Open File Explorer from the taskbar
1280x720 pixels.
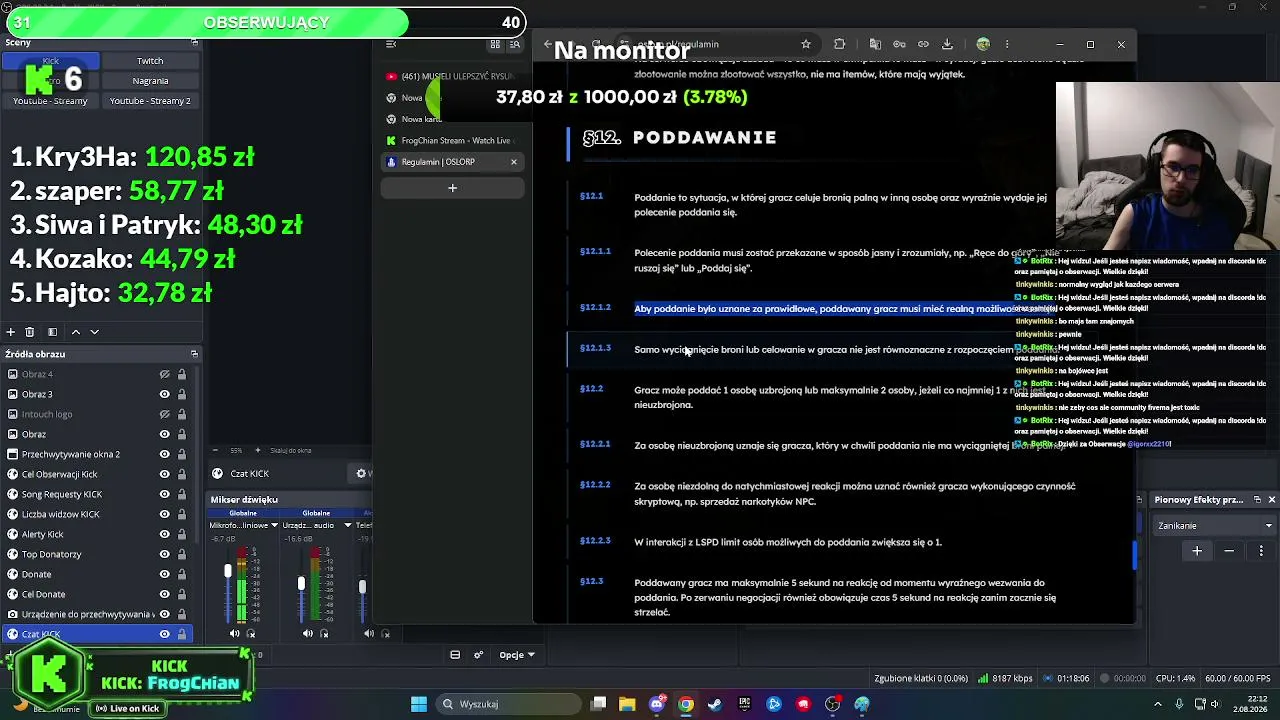click(x=627, y=704)
